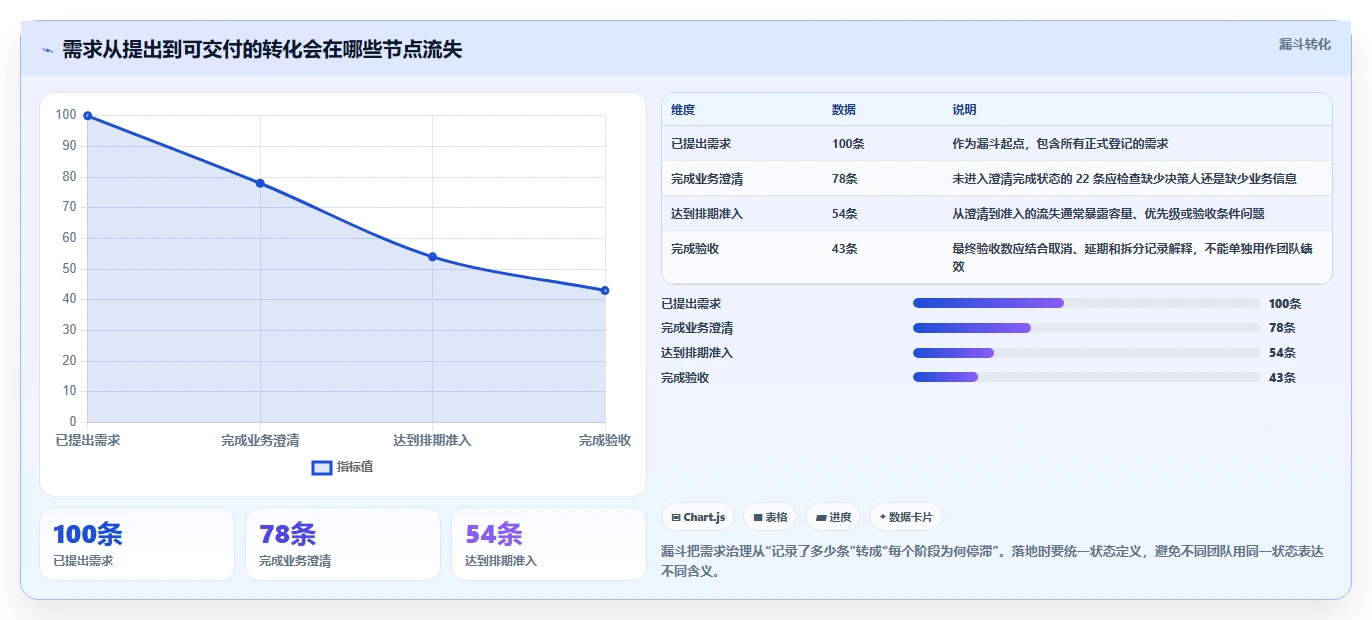This screenshot has height=620, width=1372.
Task: Click the 100条 progress value label
Action: (1285, 304)
